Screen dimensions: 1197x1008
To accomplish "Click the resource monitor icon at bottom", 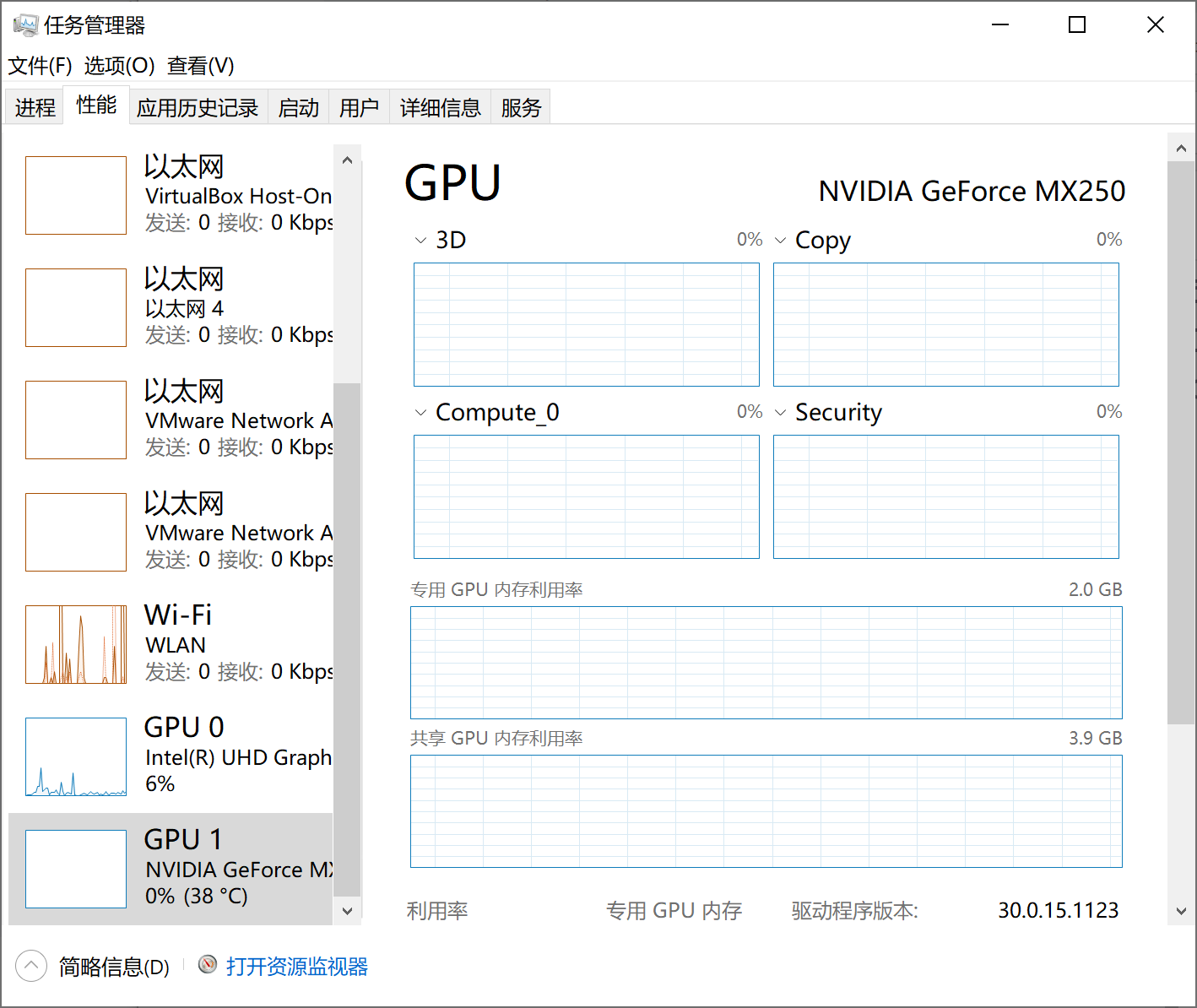I will [x=208, y=965].
